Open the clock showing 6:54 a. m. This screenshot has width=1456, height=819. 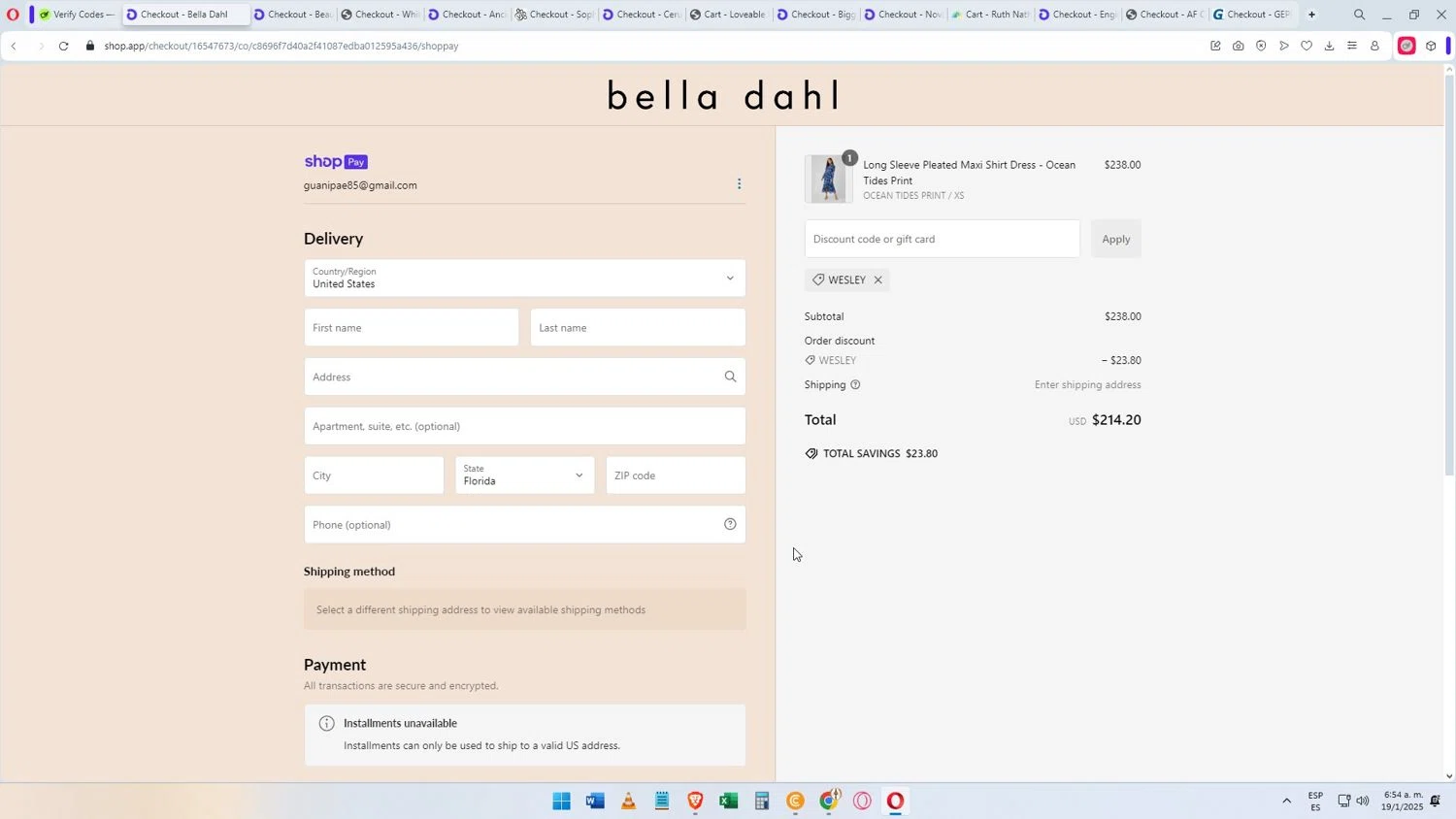1403,801
